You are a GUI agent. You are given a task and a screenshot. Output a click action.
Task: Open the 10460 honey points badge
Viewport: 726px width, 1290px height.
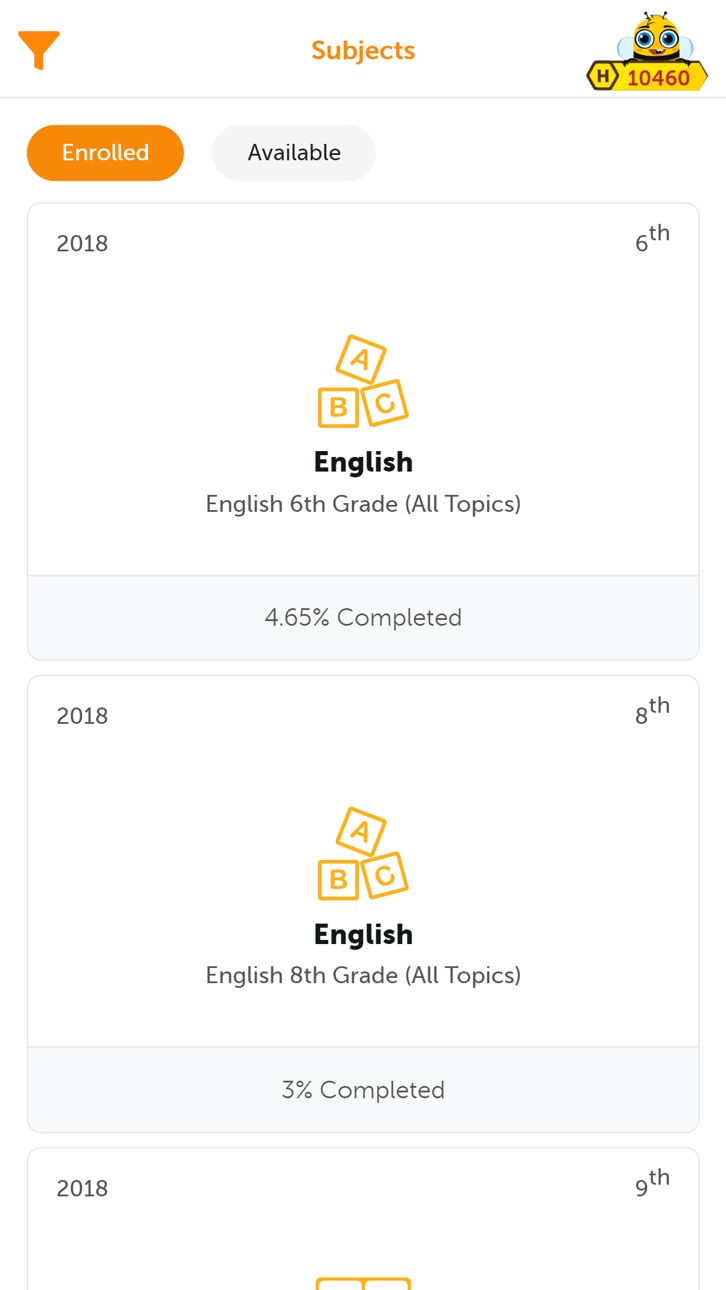pos(647,77)
